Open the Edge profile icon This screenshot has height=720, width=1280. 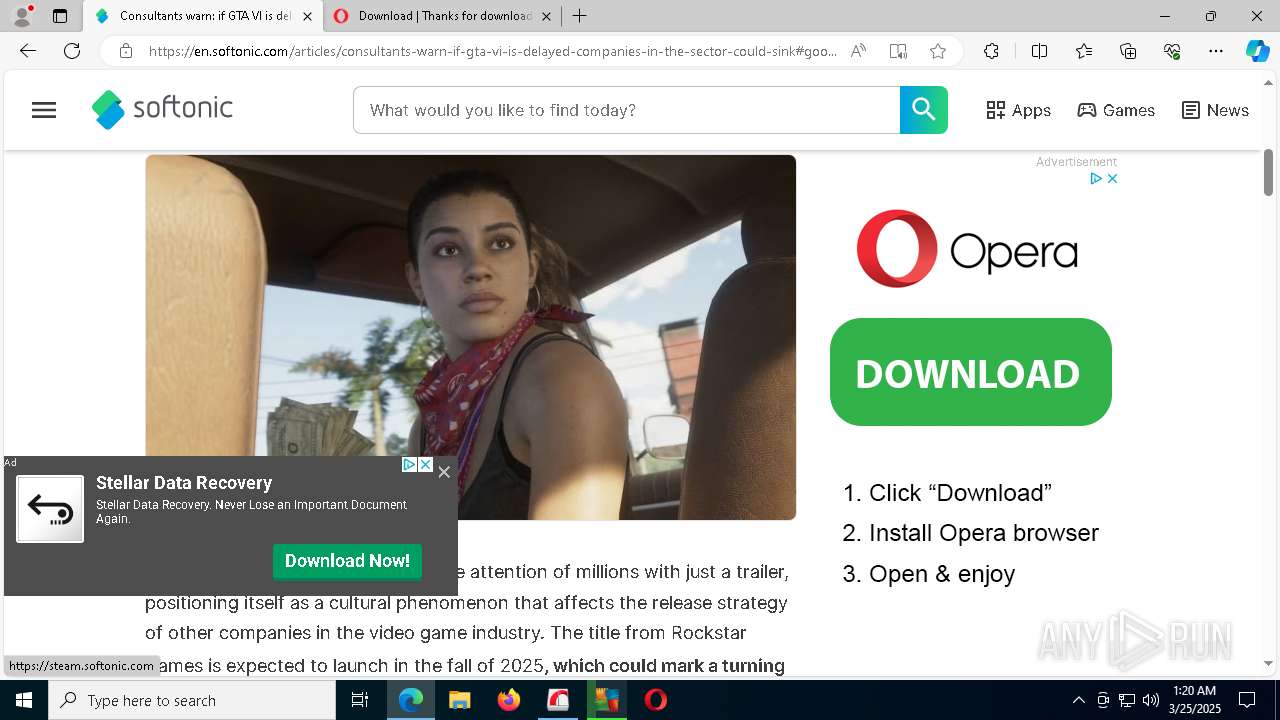pyautogui.click(x=22, y=16)
